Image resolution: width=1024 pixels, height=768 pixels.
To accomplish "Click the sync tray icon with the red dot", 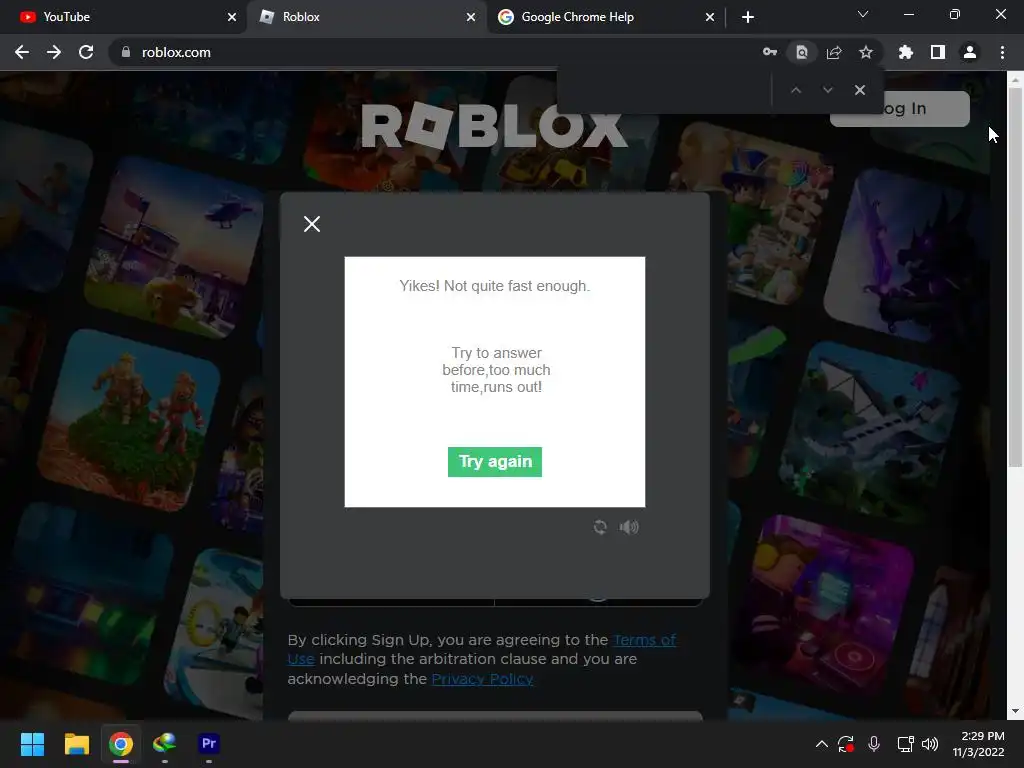I will (x=846, y=744).
